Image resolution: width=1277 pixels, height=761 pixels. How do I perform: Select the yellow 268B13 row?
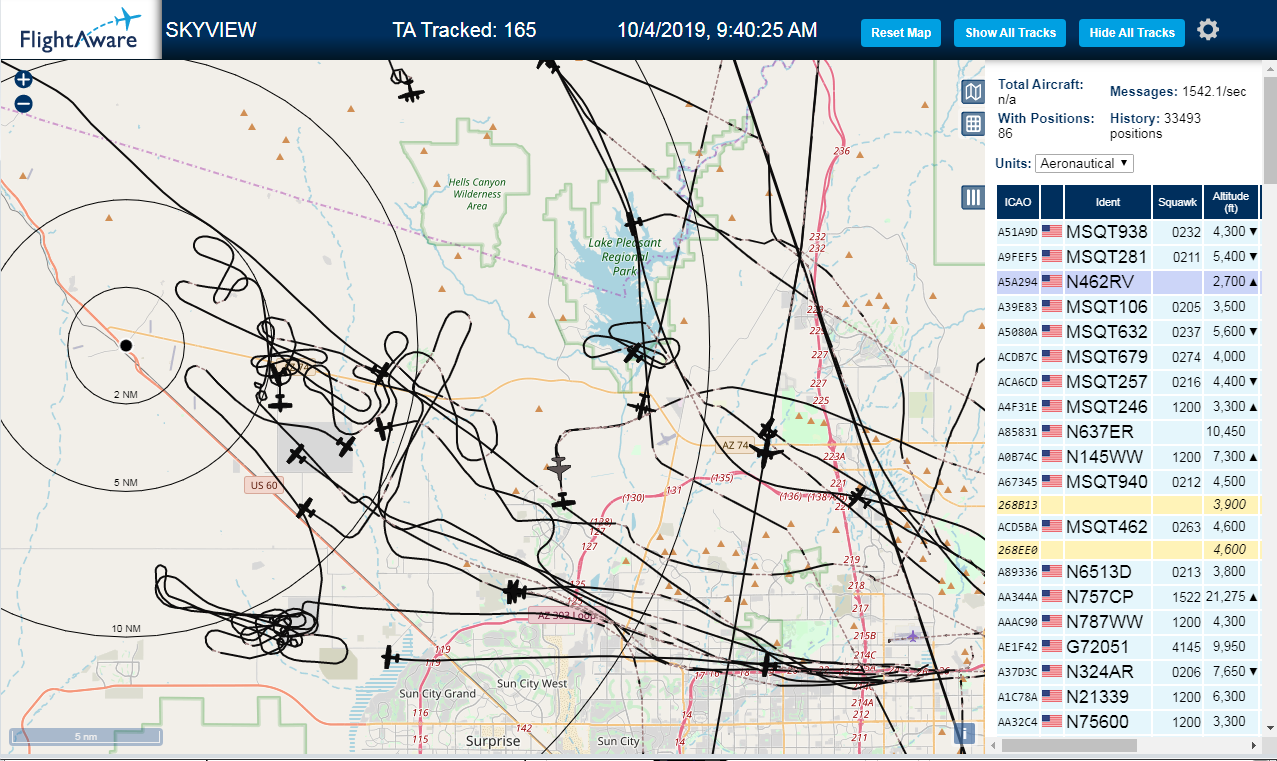coord(1129,504)
